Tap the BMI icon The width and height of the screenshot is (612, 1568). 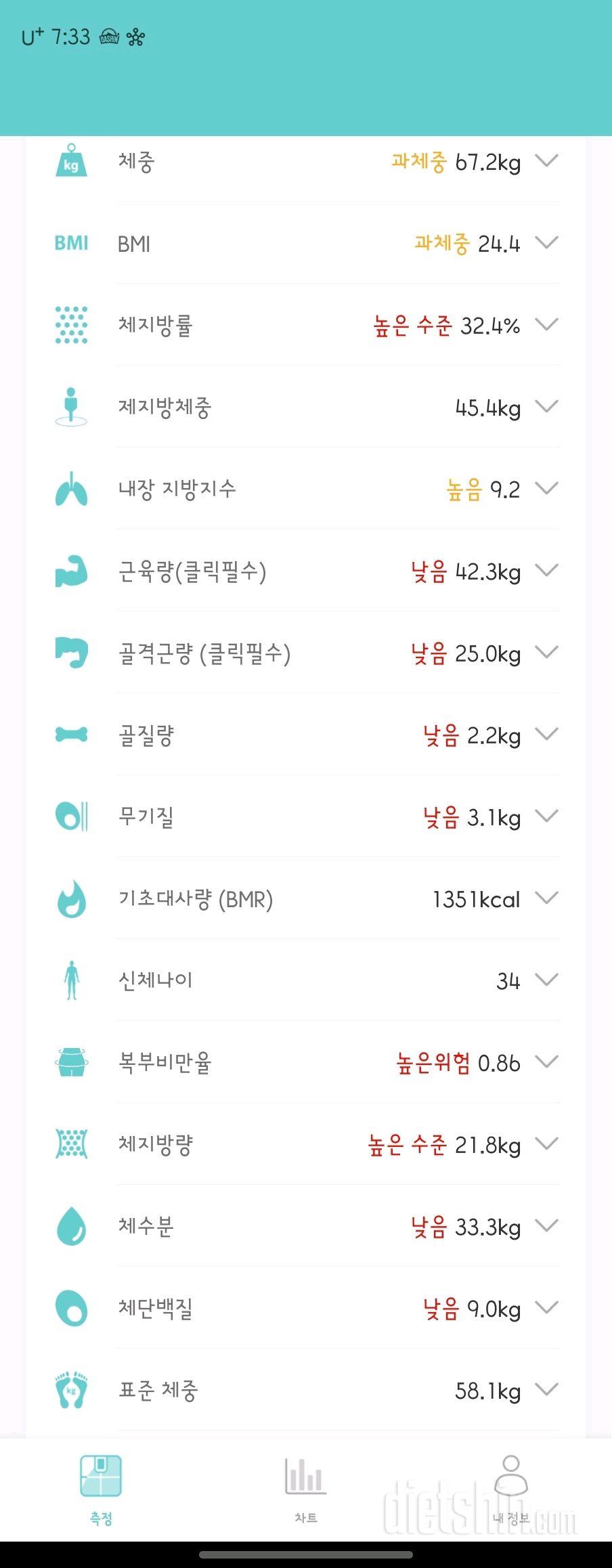(71, 243)
